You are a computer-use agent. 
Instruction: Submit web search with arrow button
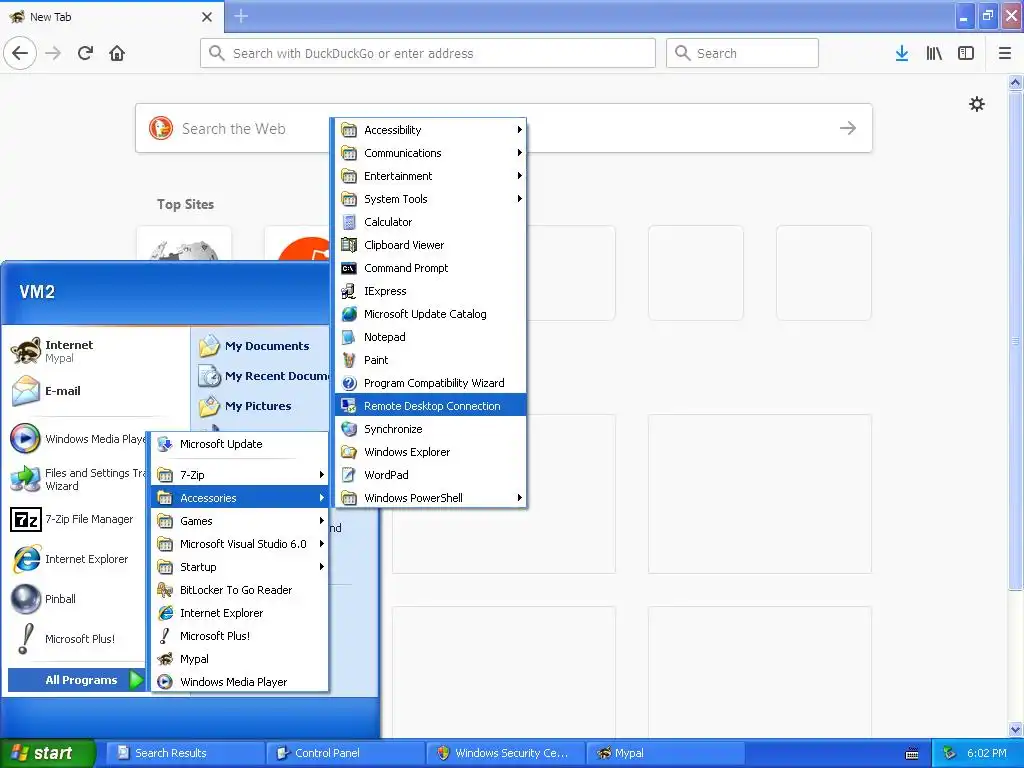[x=848, y=128]
